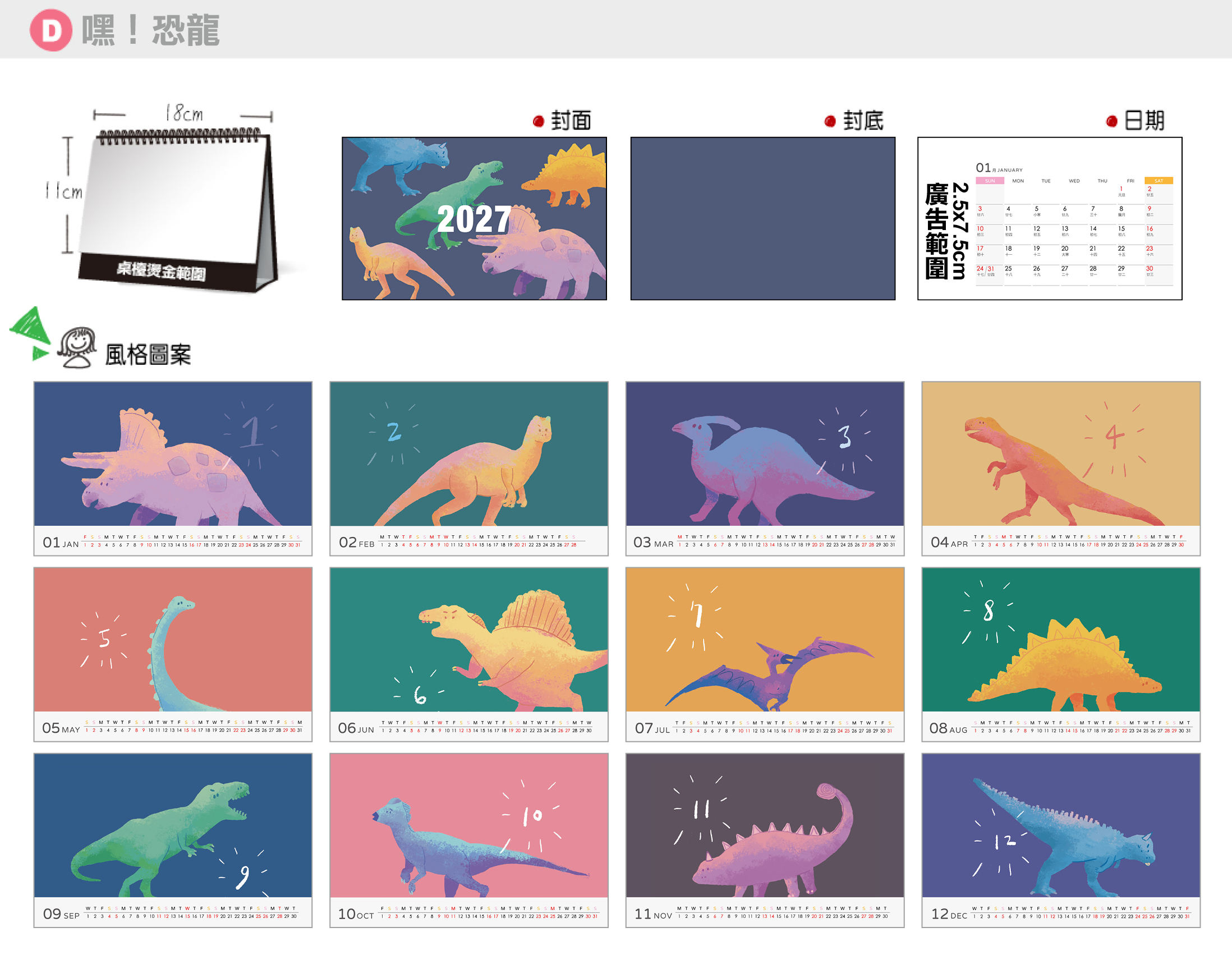The height and width of the screenshot is (955, 1232).
Task: Click the pink circular D badge
Action: pyautogui.click(x=50, y=30)
